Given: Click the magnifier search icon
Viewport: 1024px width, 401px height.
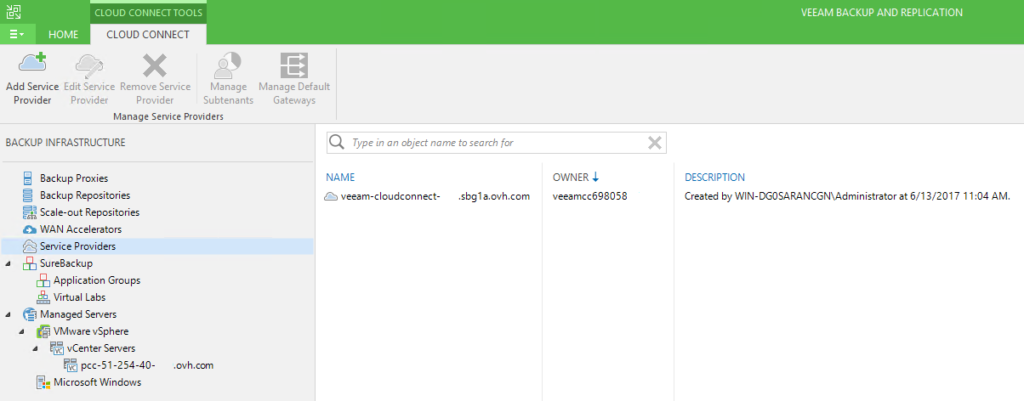Looking at the screenshot, I should (337, 142).
